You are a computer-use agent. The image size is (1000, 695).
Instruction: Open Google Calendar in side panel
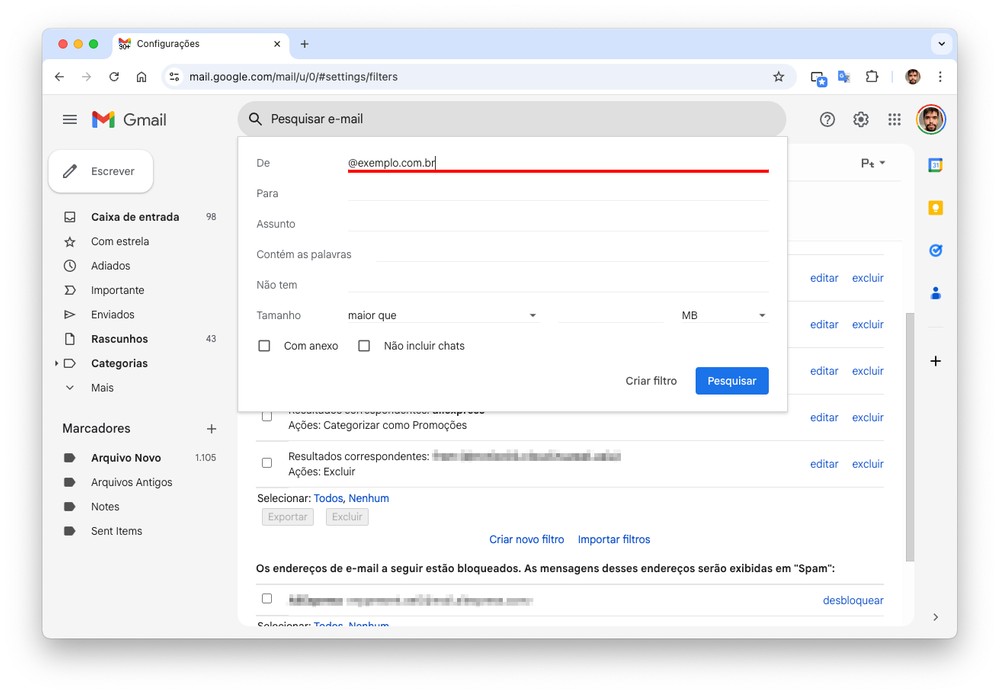point(935,165)
